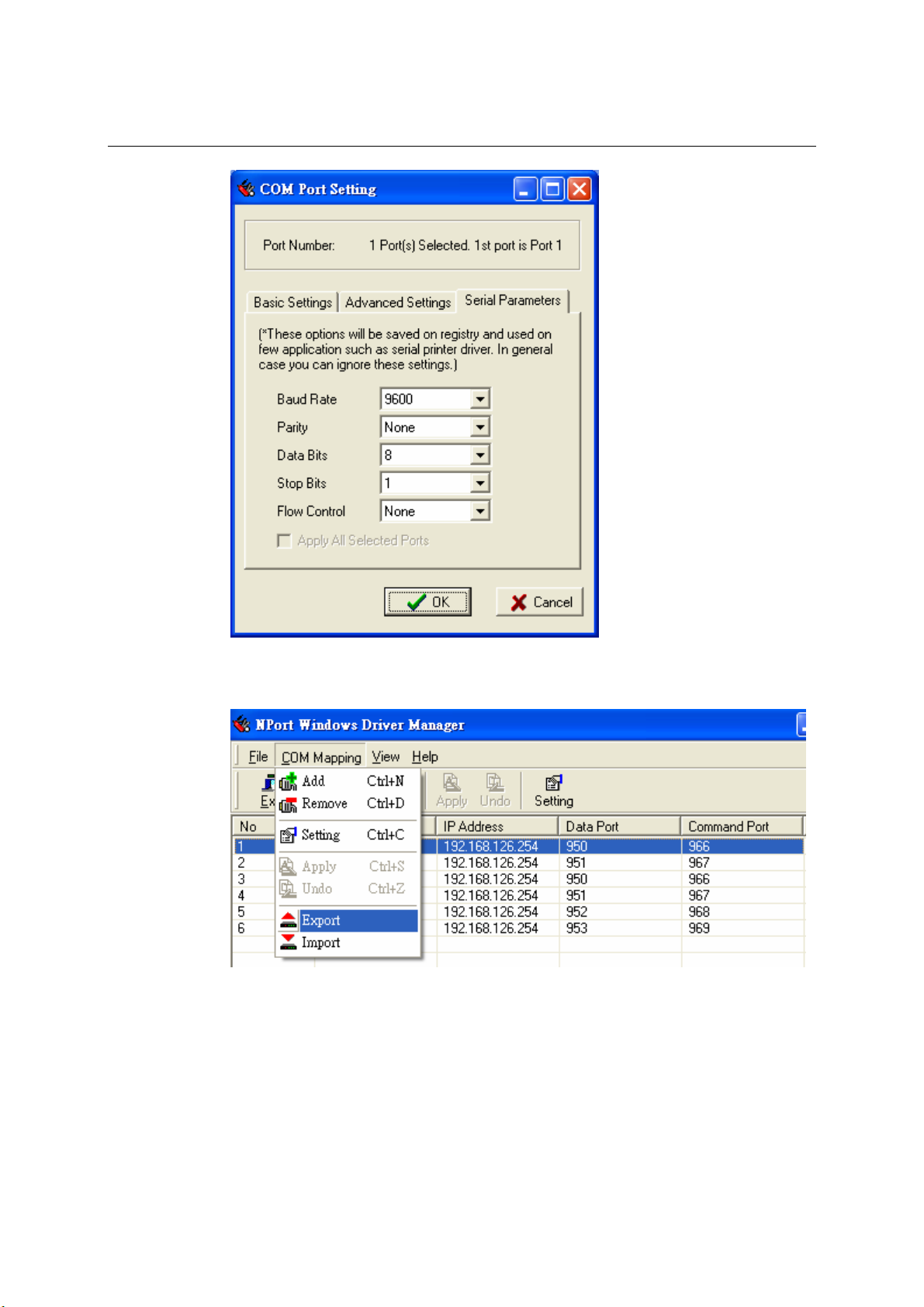Open the COM Mapping menu
This screenshot has height=1307, width=924.
(x=321, y=757)
